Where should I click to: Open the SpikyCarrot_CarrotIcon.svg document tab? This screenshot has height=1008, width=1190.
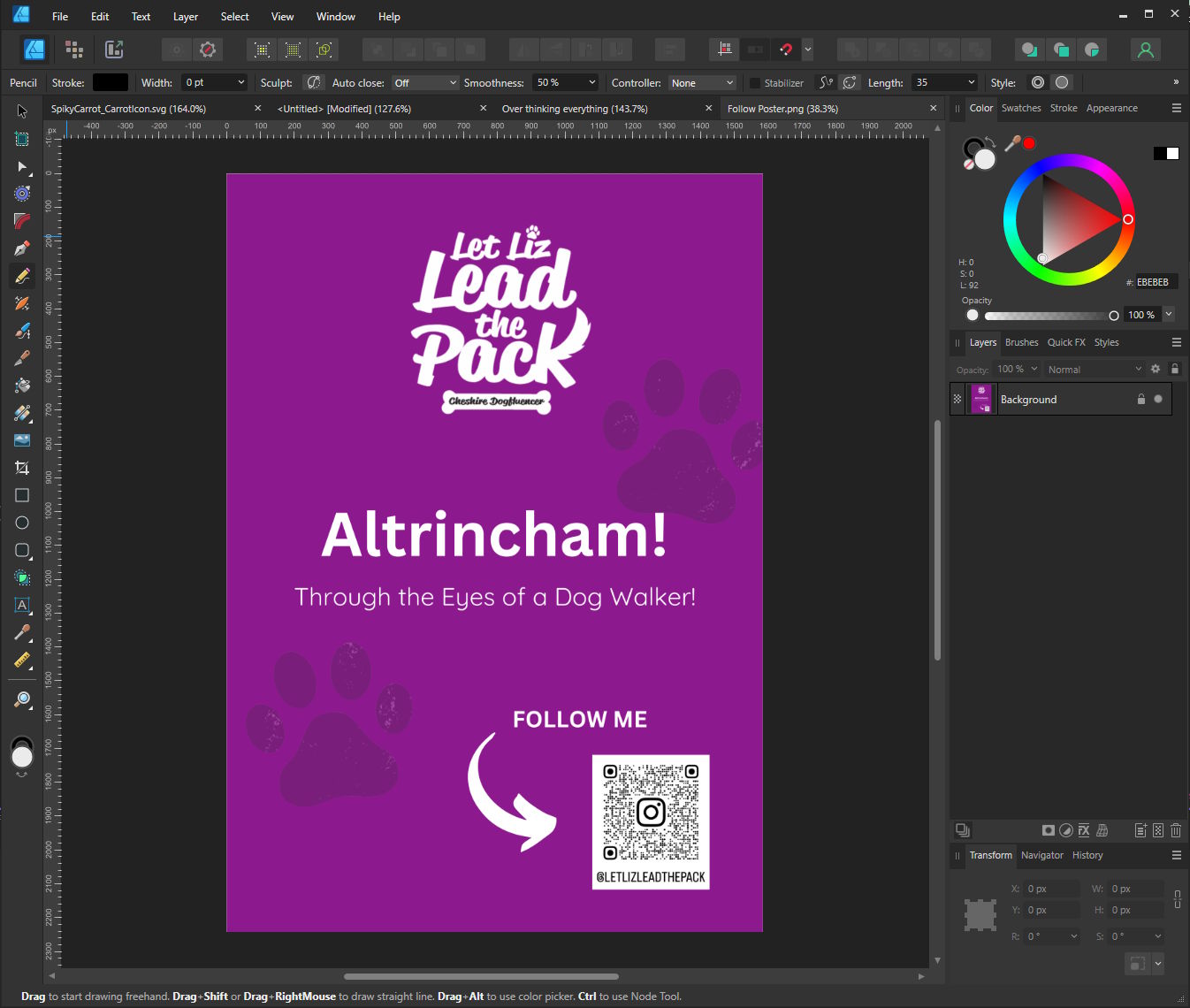128,109
